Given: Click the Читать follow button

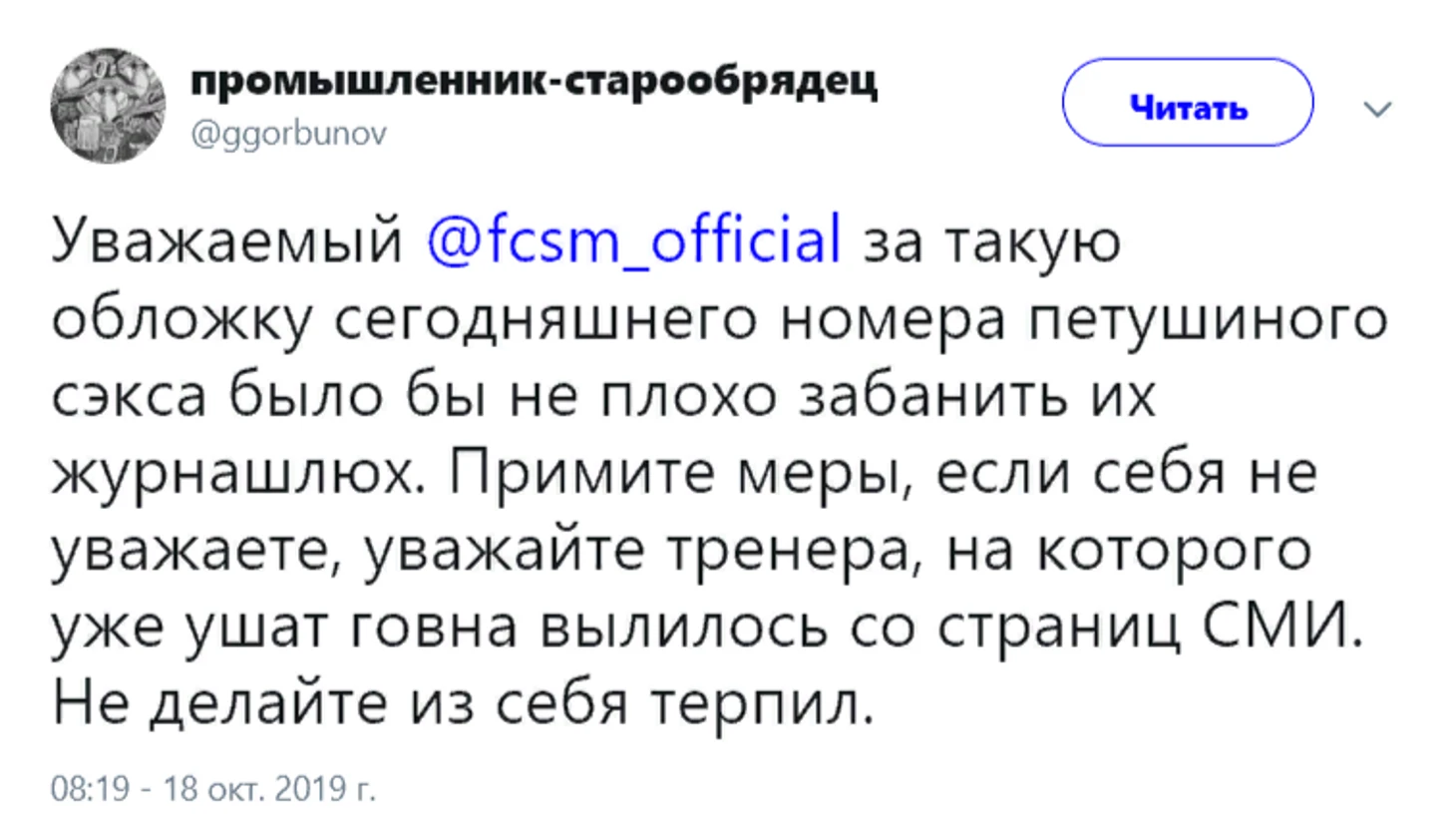Looking at the screenshot, I should (x=1187, y=103).
